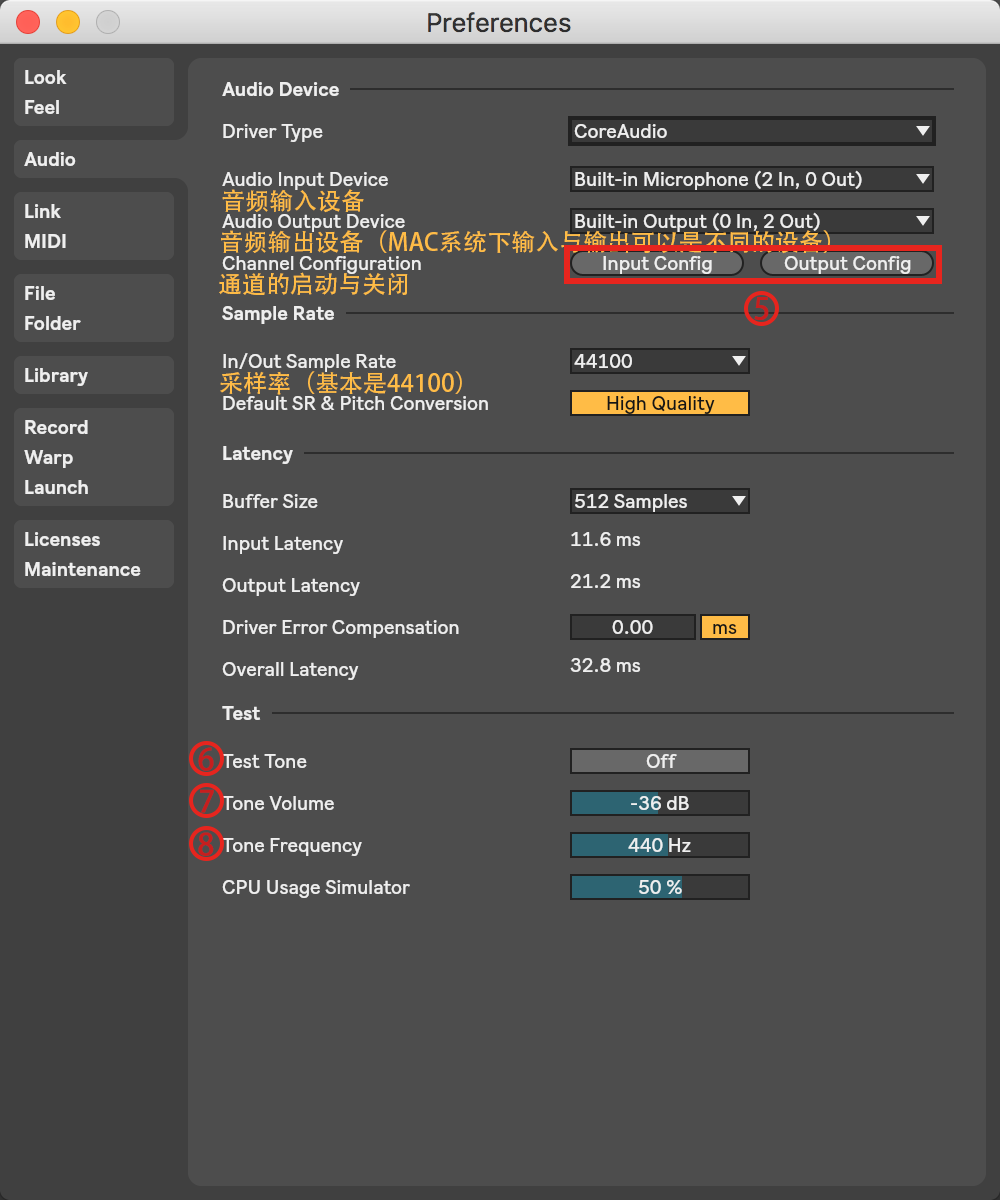This screenshot has width=1000, height=1200.
Task: Adjust the Tone Volume slider
Action: click(659, 803)
